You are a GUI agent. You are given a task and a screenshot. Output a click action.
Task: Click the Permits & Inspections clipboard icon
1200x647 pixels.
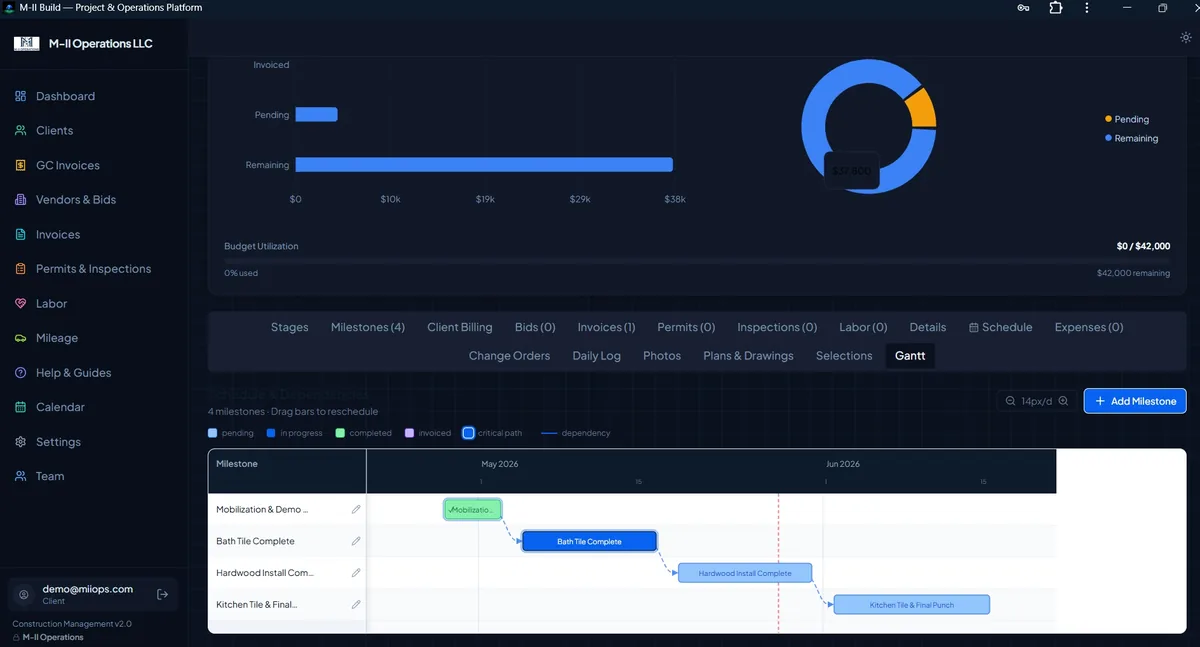[x=21, y=269]
